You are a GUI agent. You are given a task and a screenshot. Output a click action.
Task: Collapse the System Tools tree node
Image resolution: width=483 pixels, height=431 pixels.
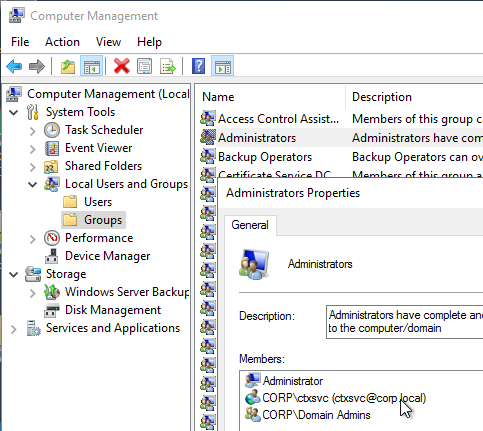pyautogui.click(x=14, y=112)
